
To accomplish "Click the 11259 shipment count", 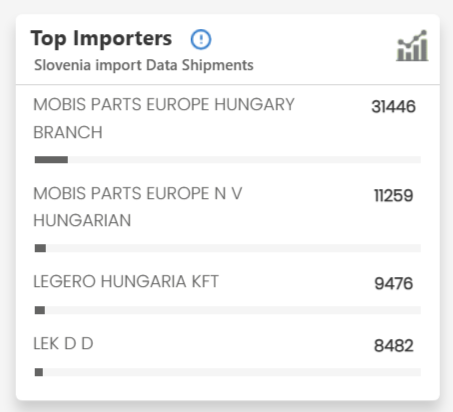I will pos(393,195).
